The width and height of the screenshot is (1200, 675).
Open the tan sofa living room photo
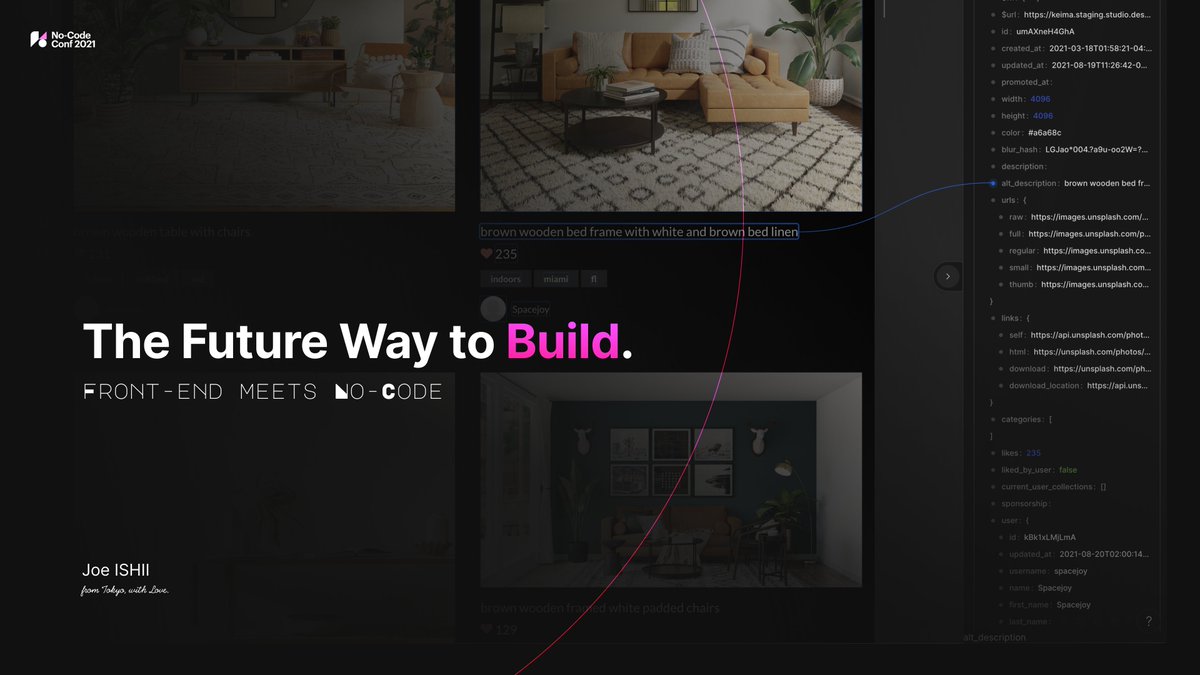[x=671, y=106]
